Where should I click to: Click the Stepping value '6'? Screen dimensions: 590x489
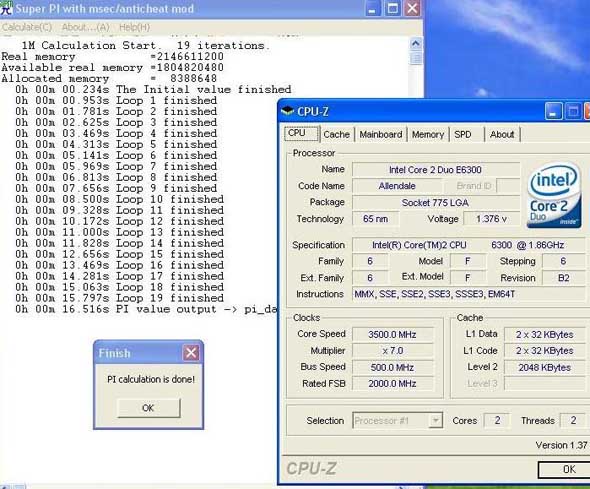coord(563,261)
